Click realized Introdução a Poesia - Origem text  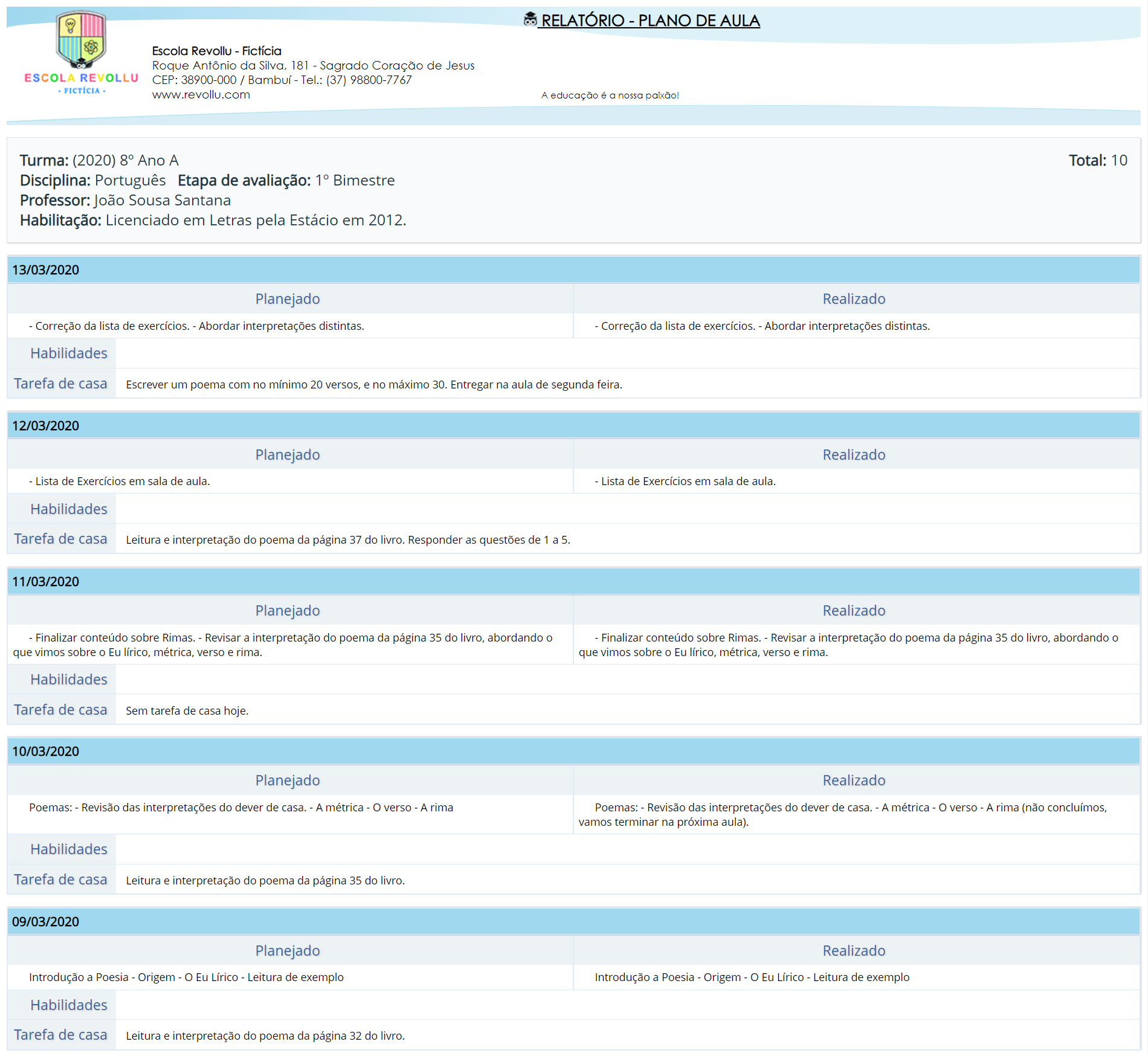tap(752, 977)
